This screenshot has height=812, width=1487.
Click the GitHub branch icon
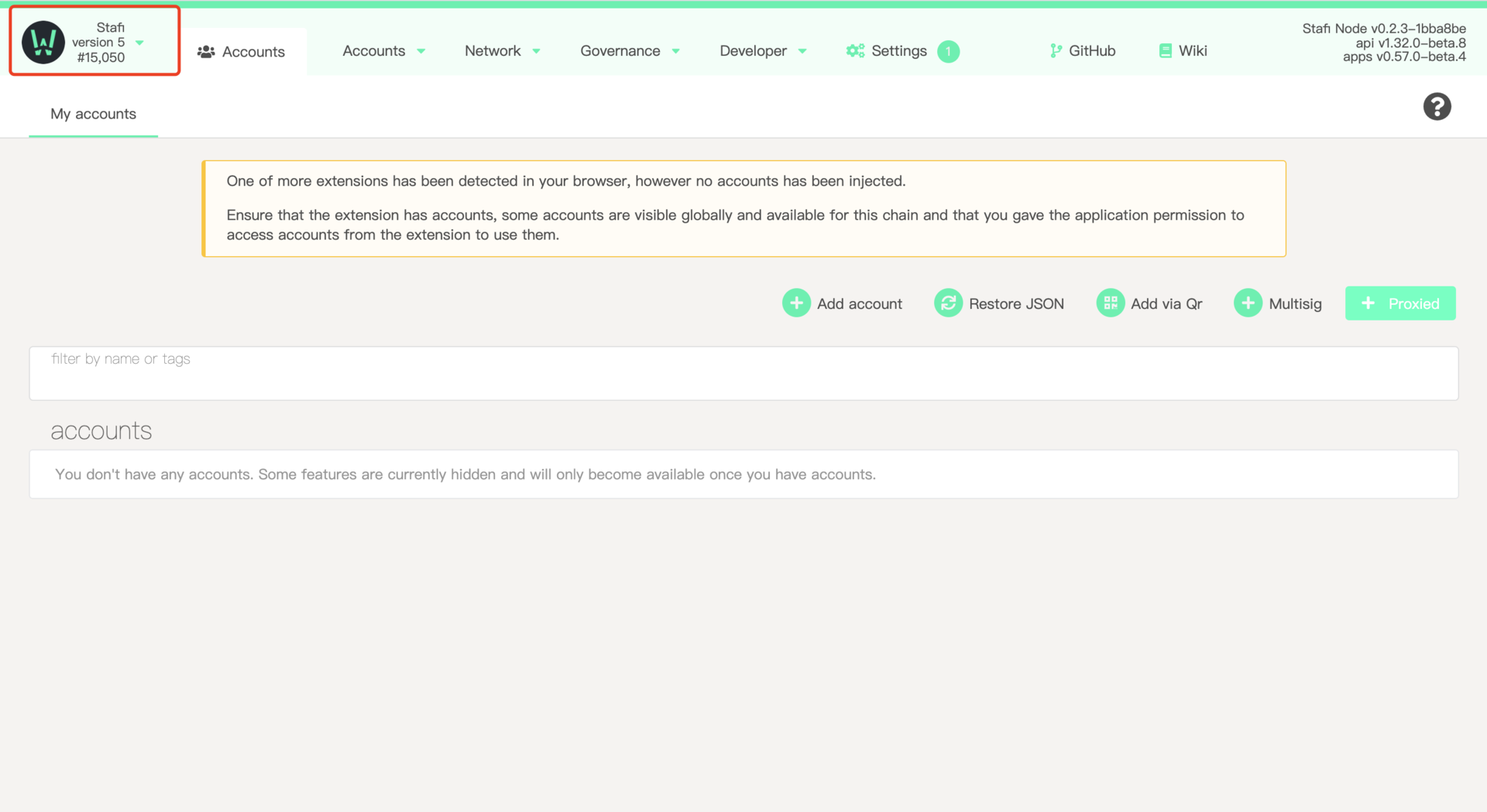1056,51
